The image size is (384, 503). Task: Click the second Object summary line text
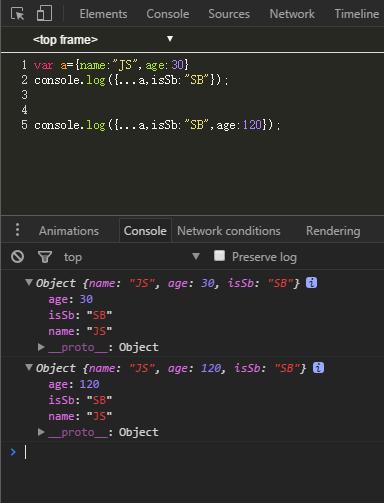[171, 368]
